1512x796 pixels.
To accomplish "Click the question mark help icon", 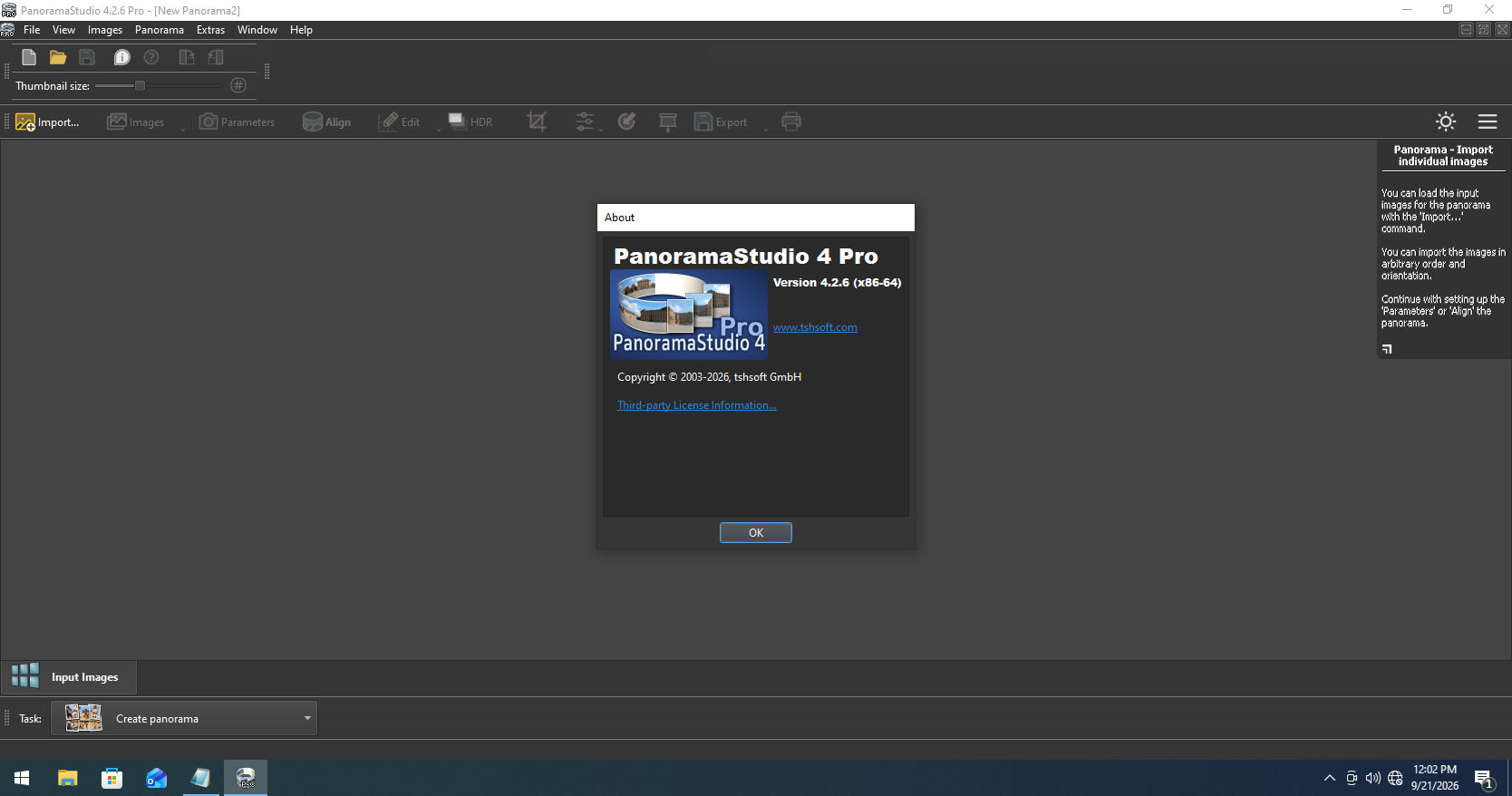I will pos(151,57).
